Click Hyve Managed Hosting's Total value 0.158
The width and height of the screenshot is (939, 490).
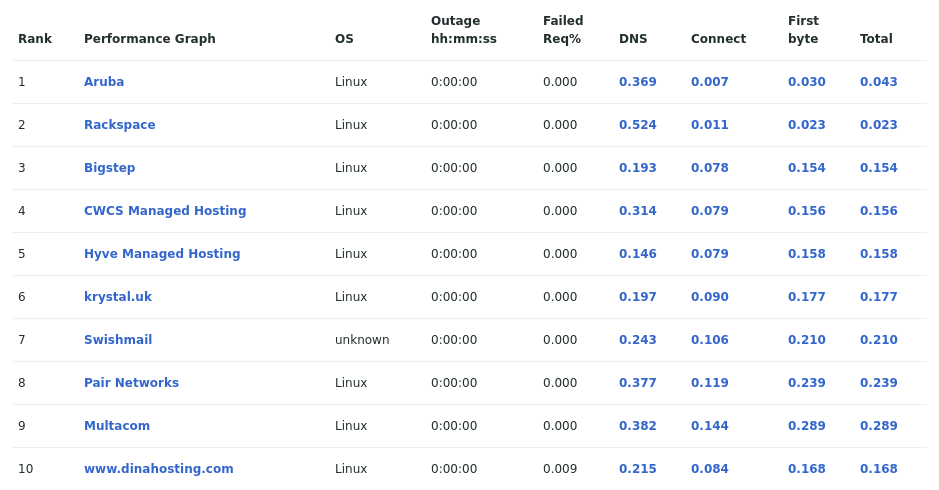pyautogui.click(x=879, y=254)
